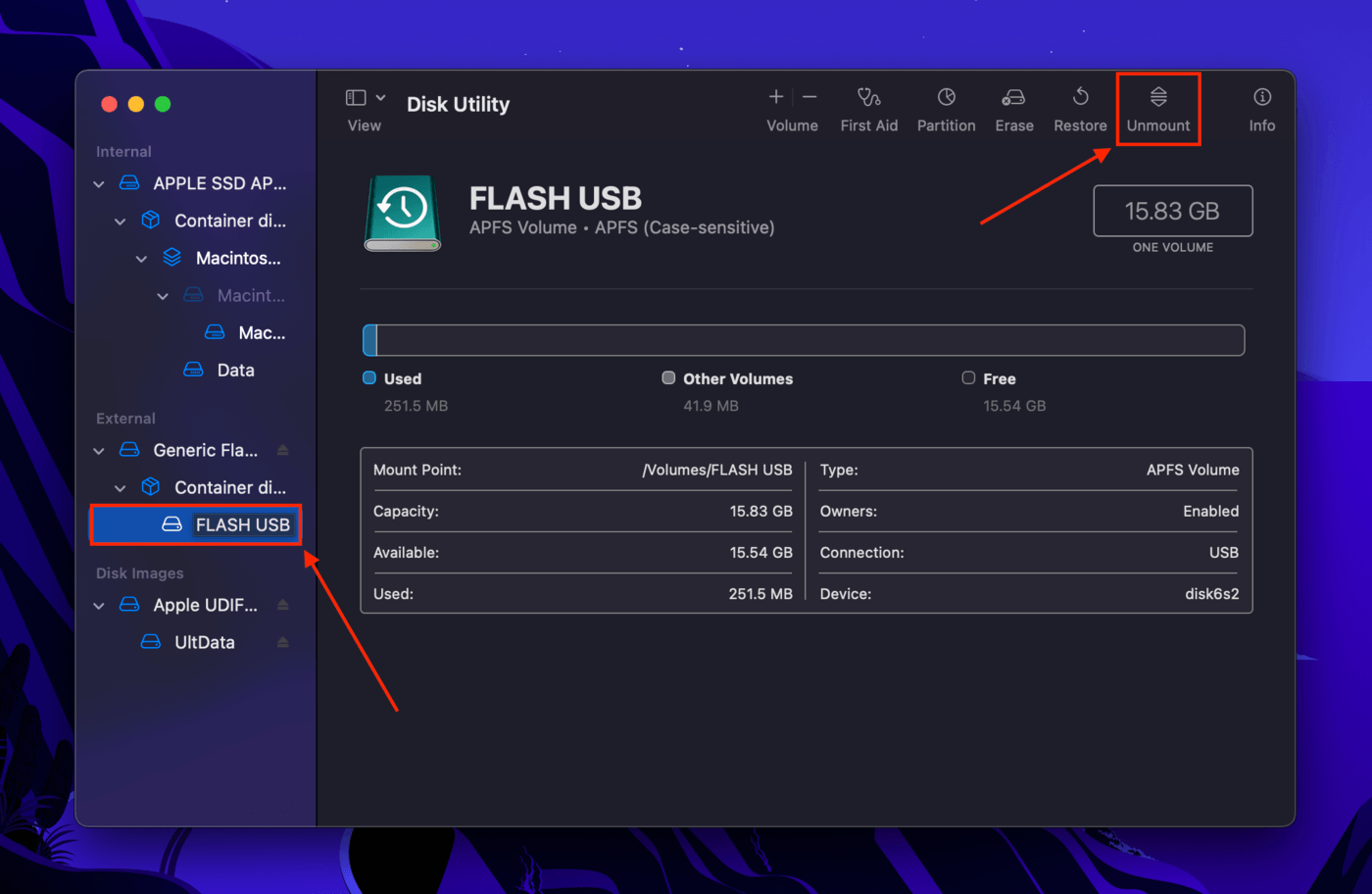This screenshot has height=894, width=1372.
Task: Eject the UltData volume
Action: tap(283, 642)
